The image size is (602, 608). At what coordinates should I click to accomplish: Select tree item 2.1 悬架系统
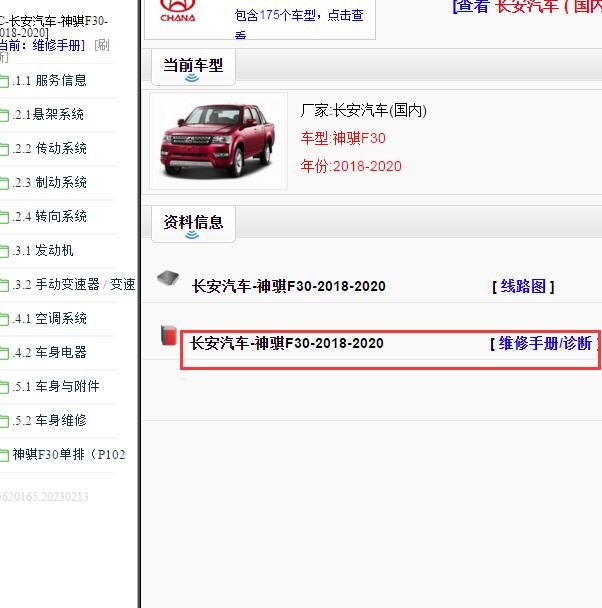point(48,114)
